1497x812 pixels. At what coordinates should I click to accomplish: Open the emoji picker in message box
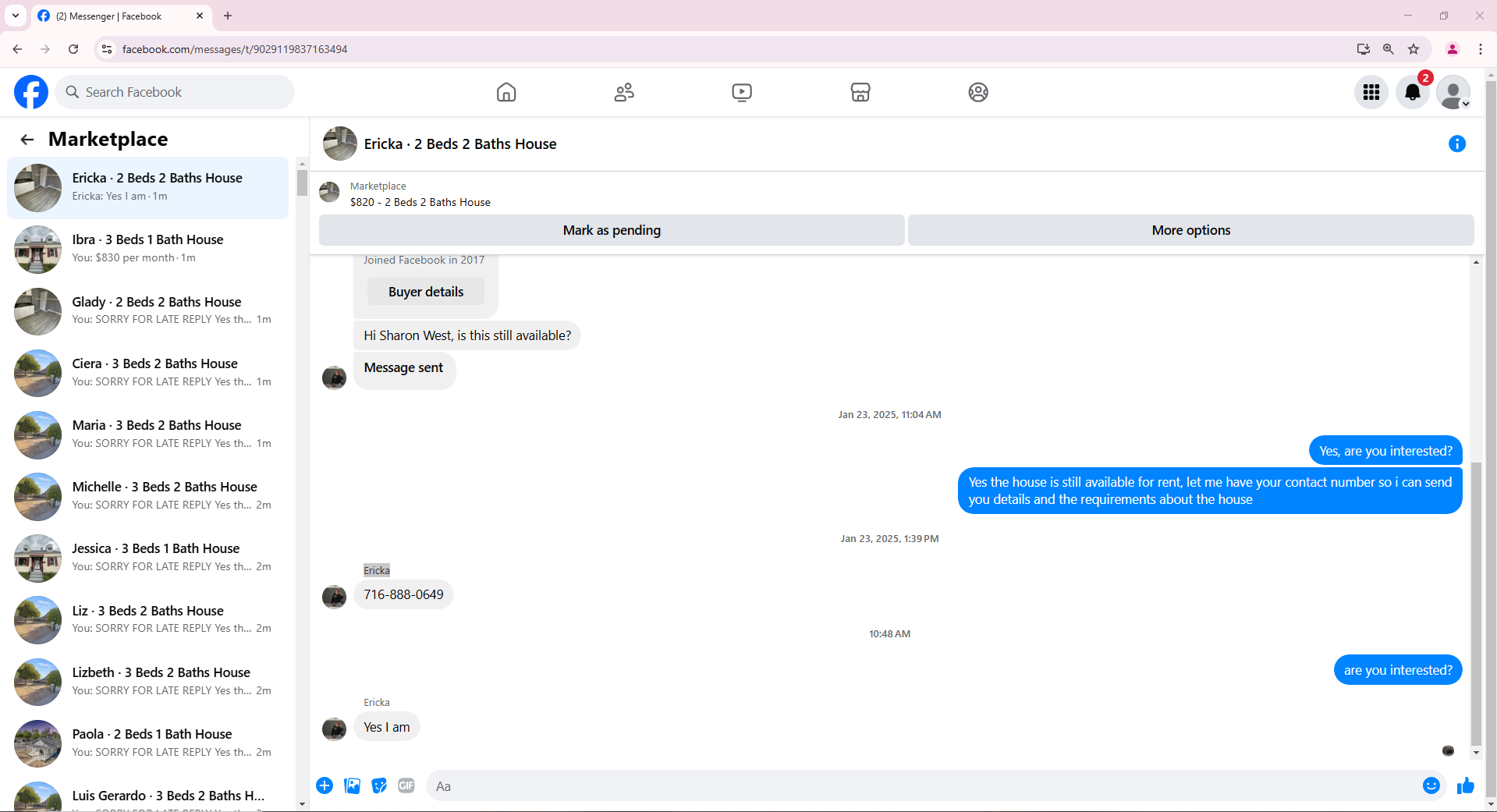1431,785
